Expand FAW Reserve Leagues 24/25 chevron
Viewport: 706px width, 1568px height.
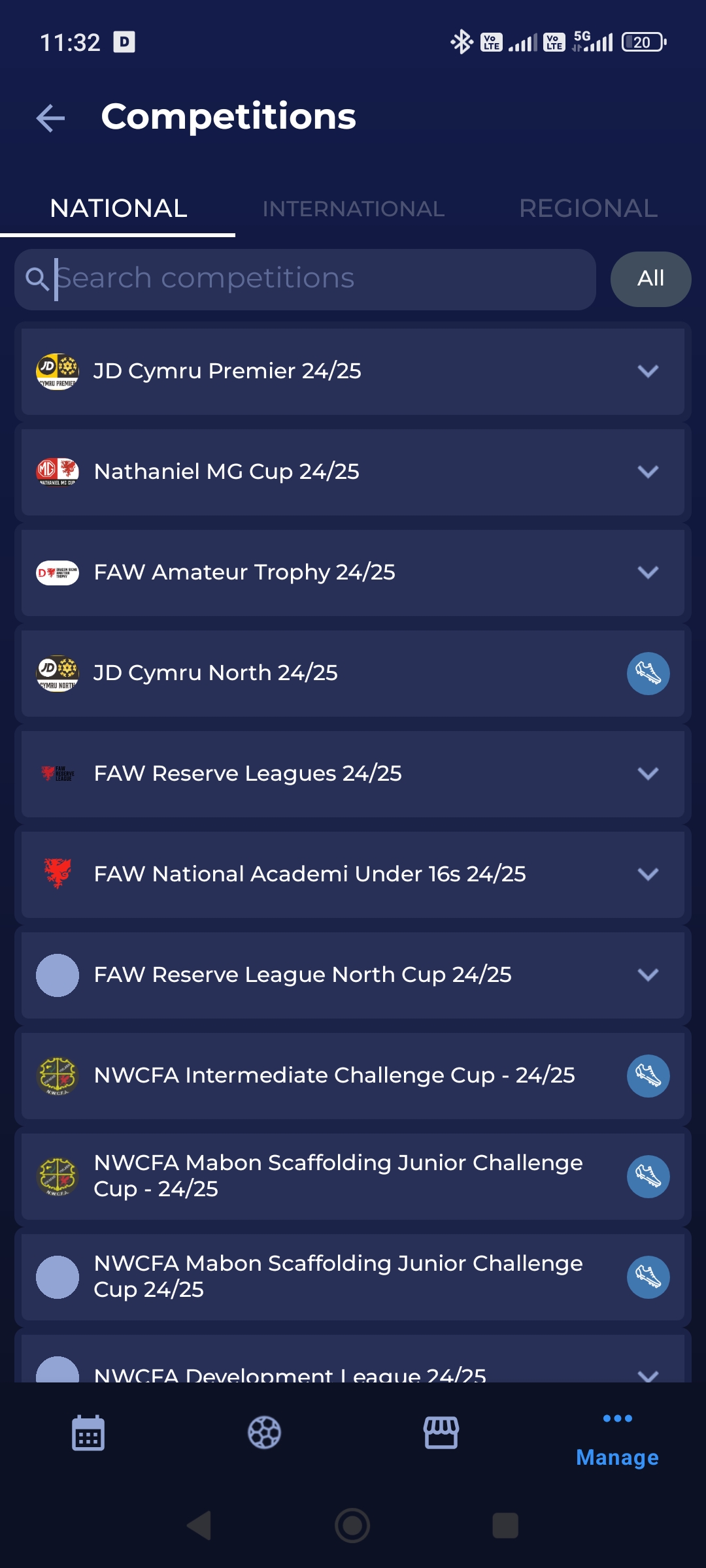click(x=648, y=774)
